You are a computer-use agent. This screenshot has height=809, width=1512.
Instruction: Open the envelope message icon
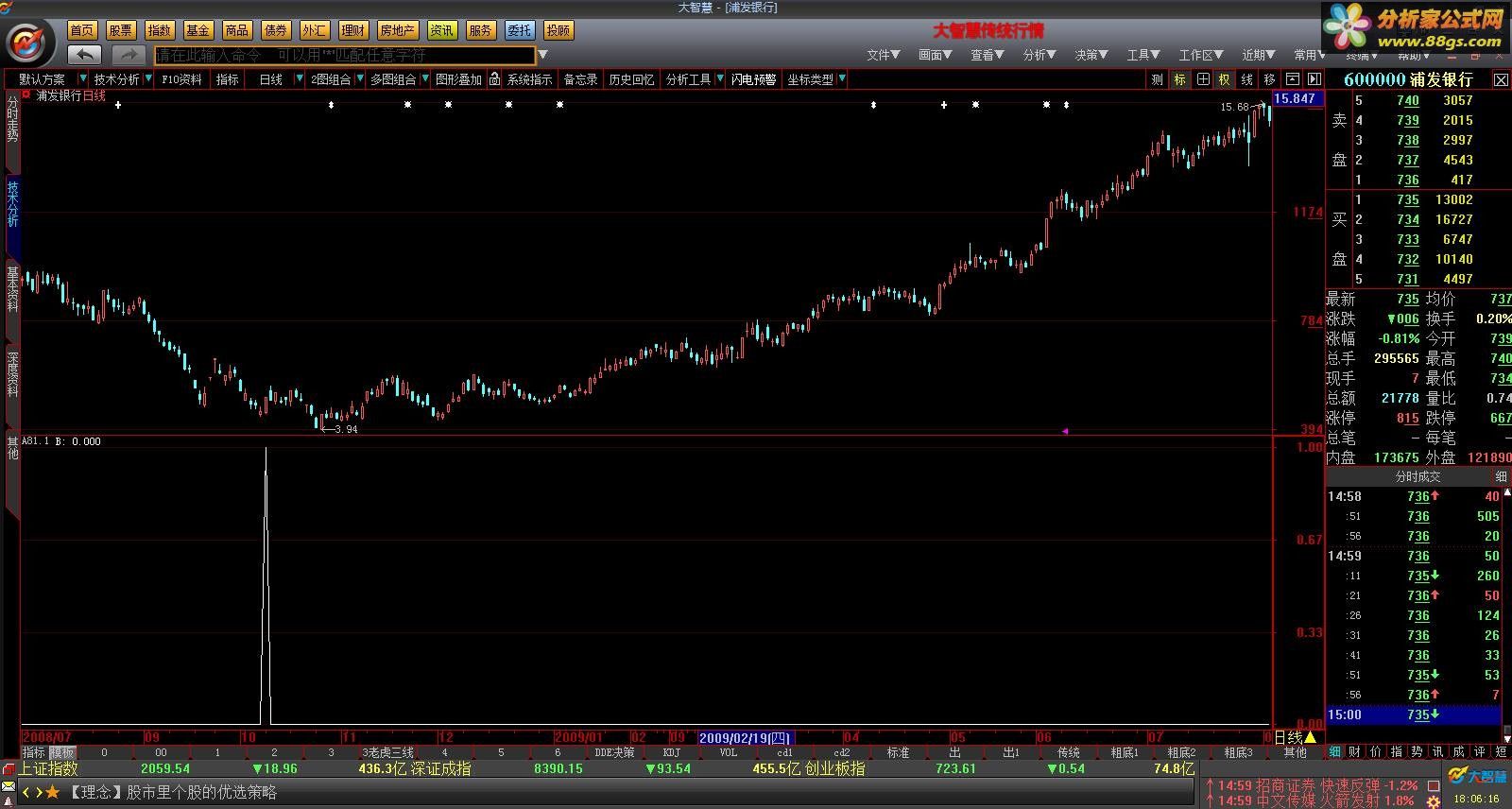pos(9,785)
